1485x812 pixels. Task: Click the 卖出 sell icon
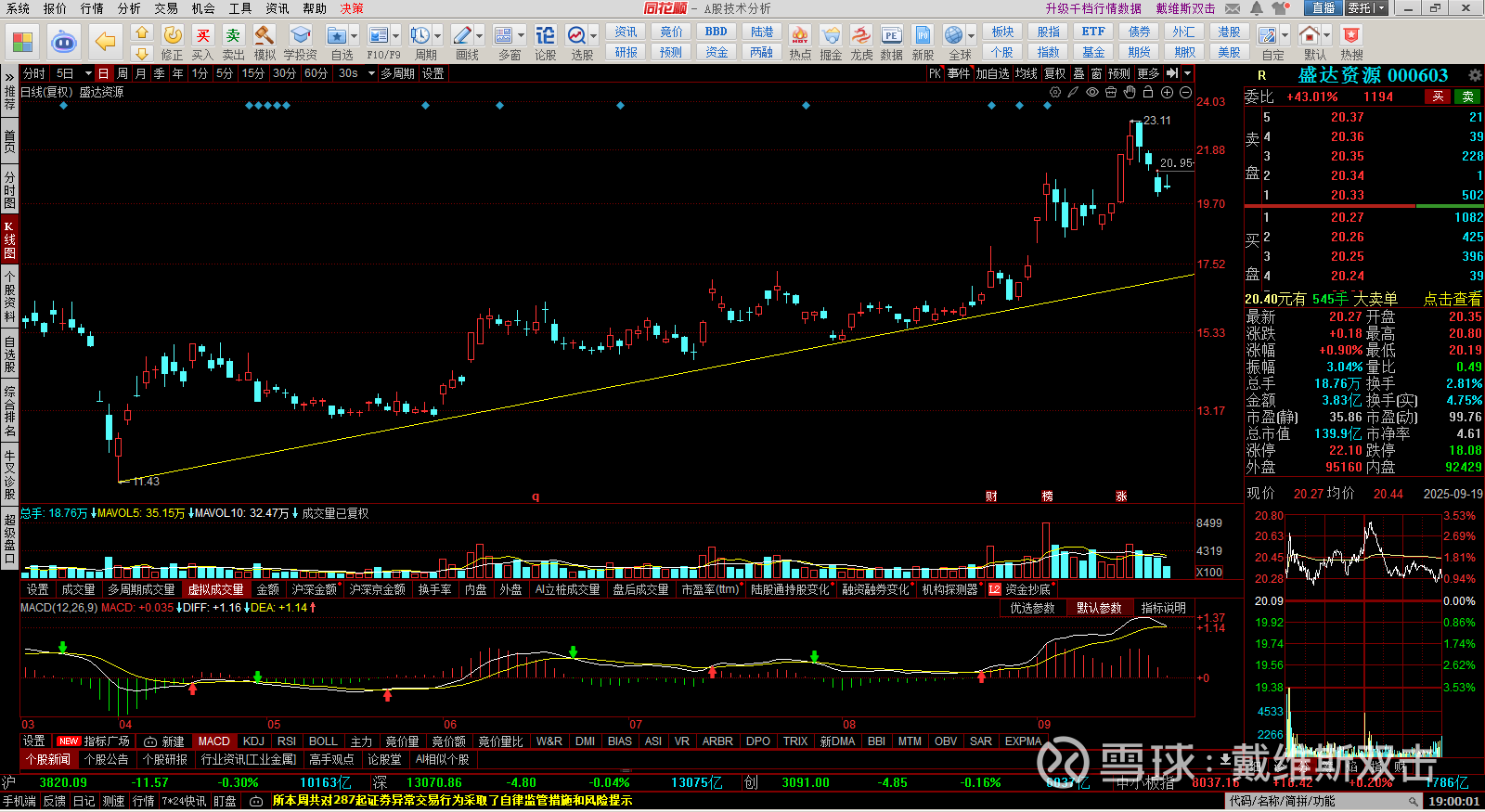(233, 35)
